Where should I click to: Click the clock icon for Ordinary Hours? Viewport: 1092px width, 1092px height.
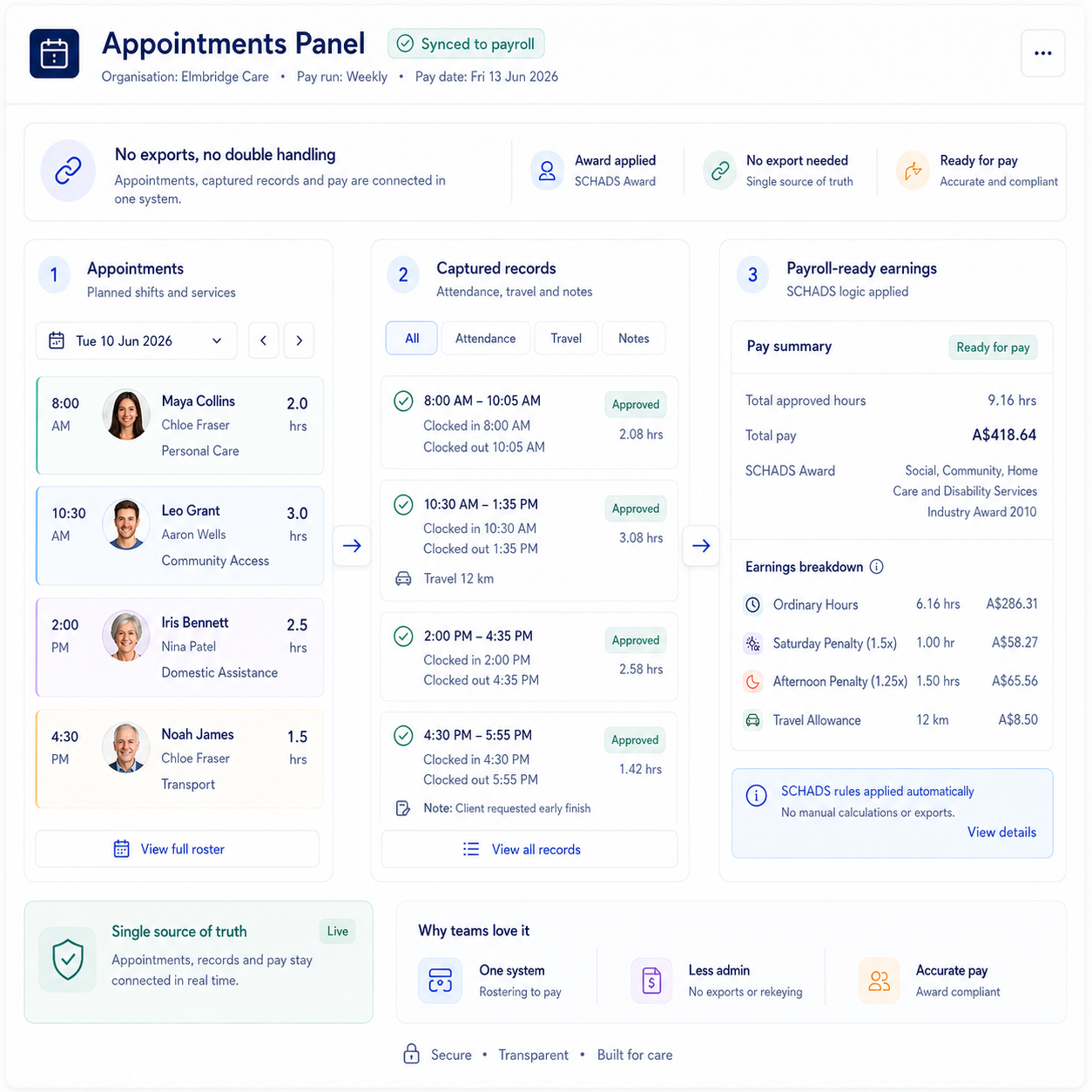pos(753,604)
